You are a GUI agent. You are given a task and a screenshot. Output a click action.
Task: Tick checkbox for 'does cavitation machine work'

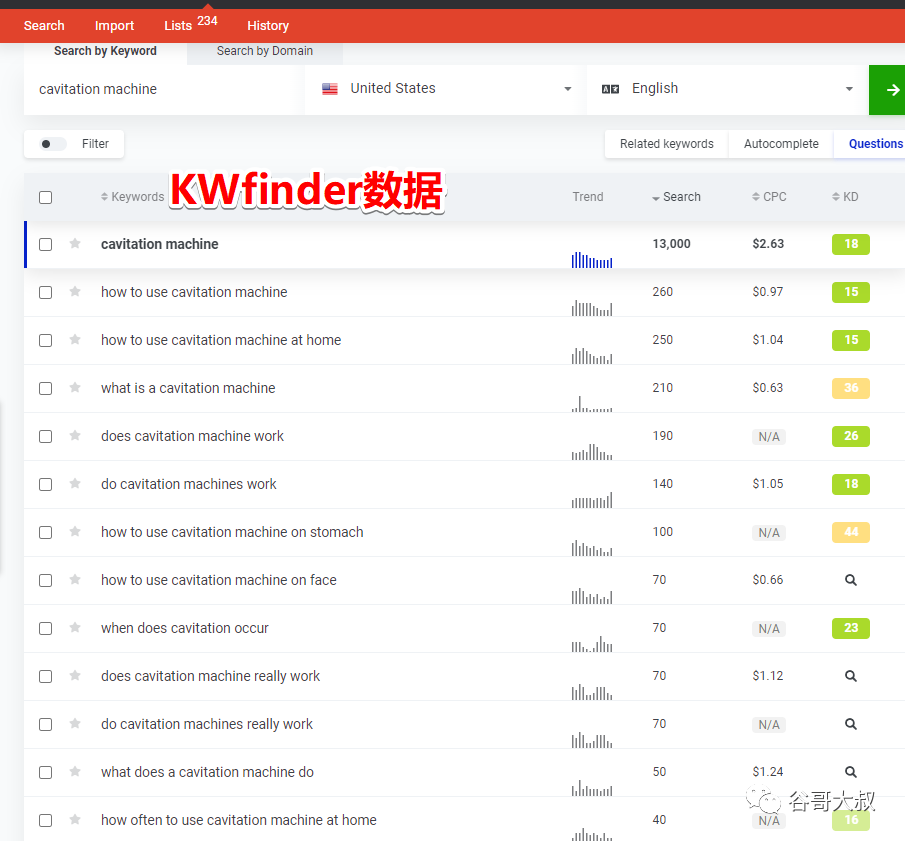pos(46,436)
